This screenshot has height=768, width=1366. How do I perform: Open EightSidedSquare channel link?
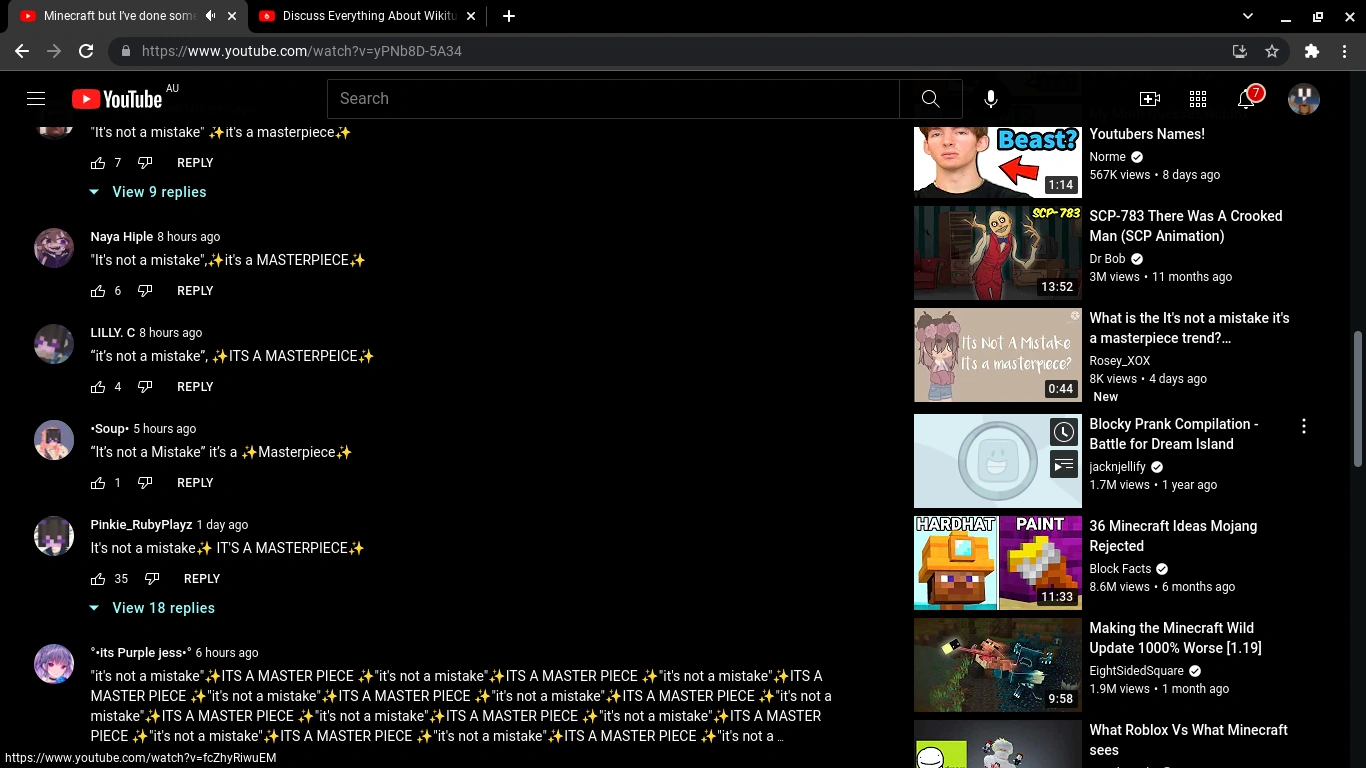(1136, 671)
